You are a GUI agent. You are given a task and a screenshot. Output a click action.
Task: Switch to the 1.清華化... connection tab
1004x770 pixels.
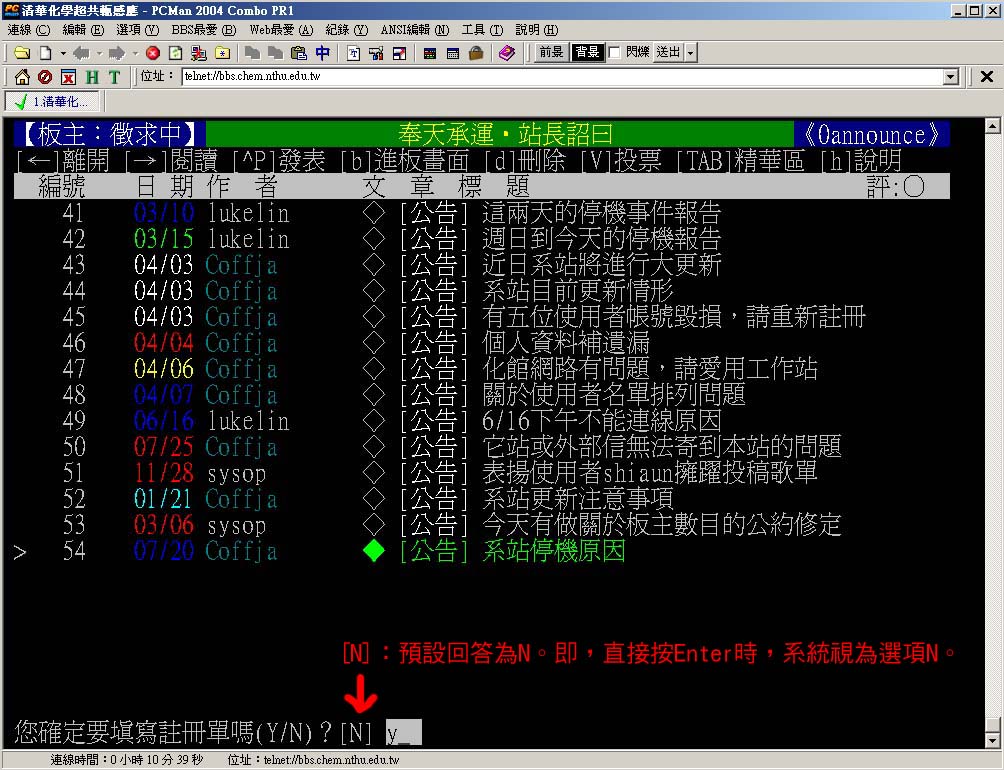pos(52,101)
